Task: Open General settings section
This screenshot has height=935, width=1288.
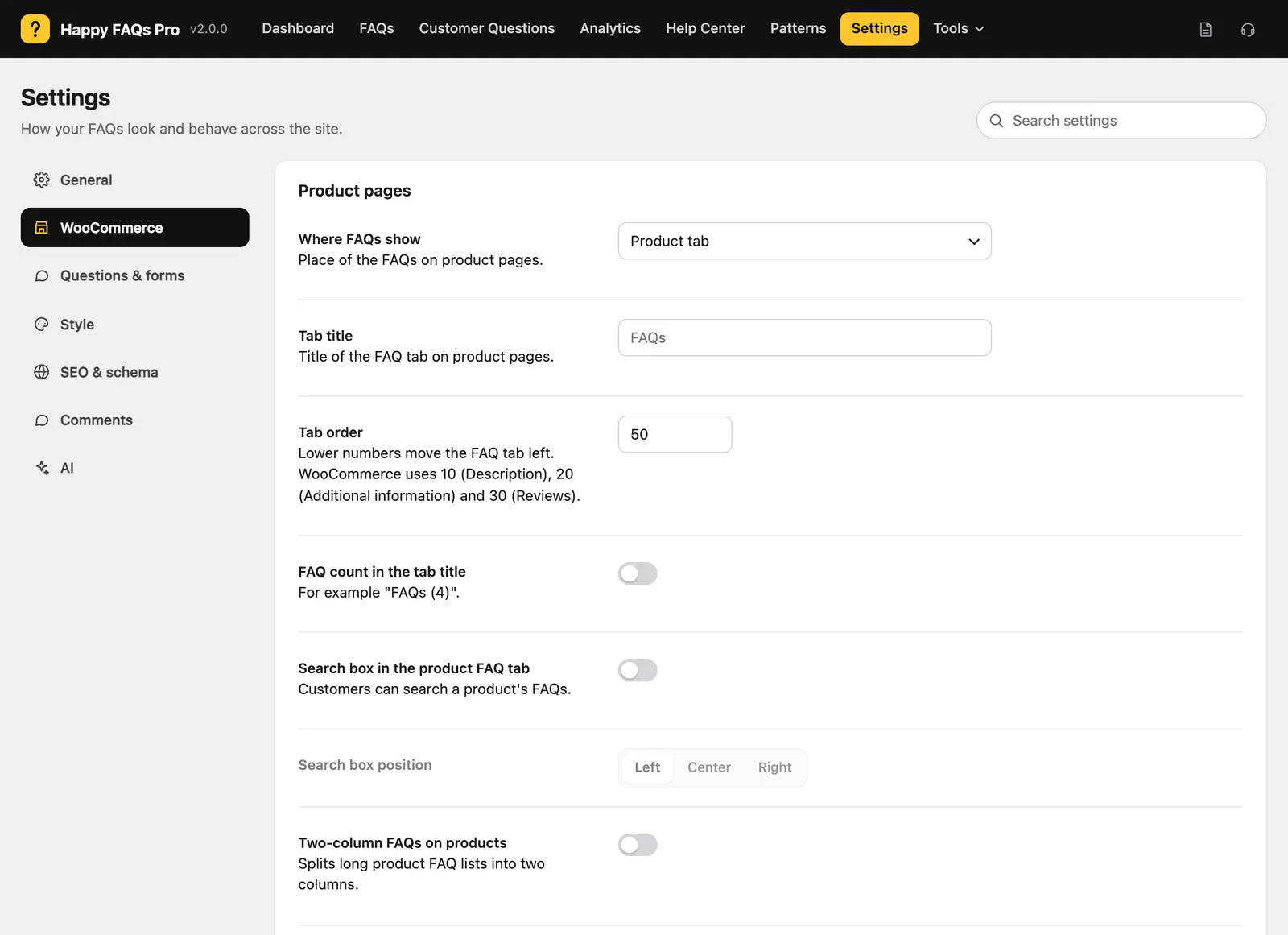Action: 135,180
